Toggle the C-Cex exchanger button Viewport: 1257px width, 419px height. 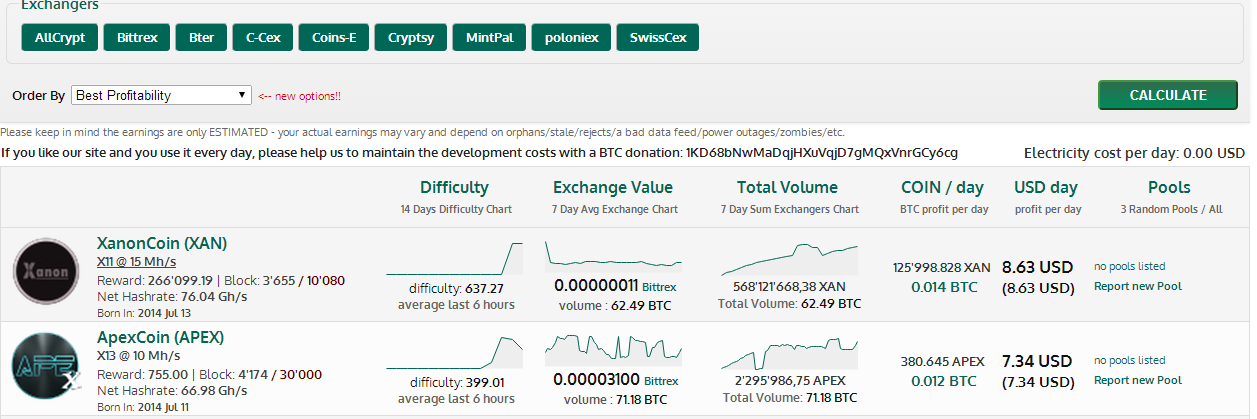coord(263,37)
